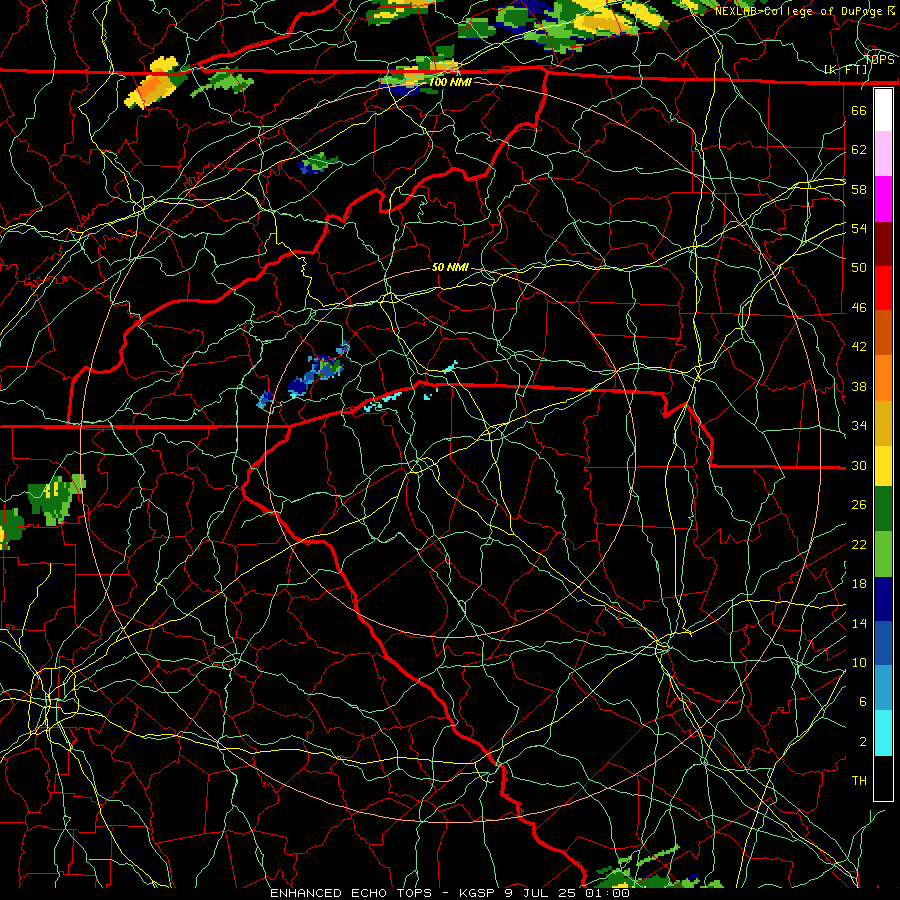Click the "62" legend value
Screen dimensions: 900x900
(859, 150)
